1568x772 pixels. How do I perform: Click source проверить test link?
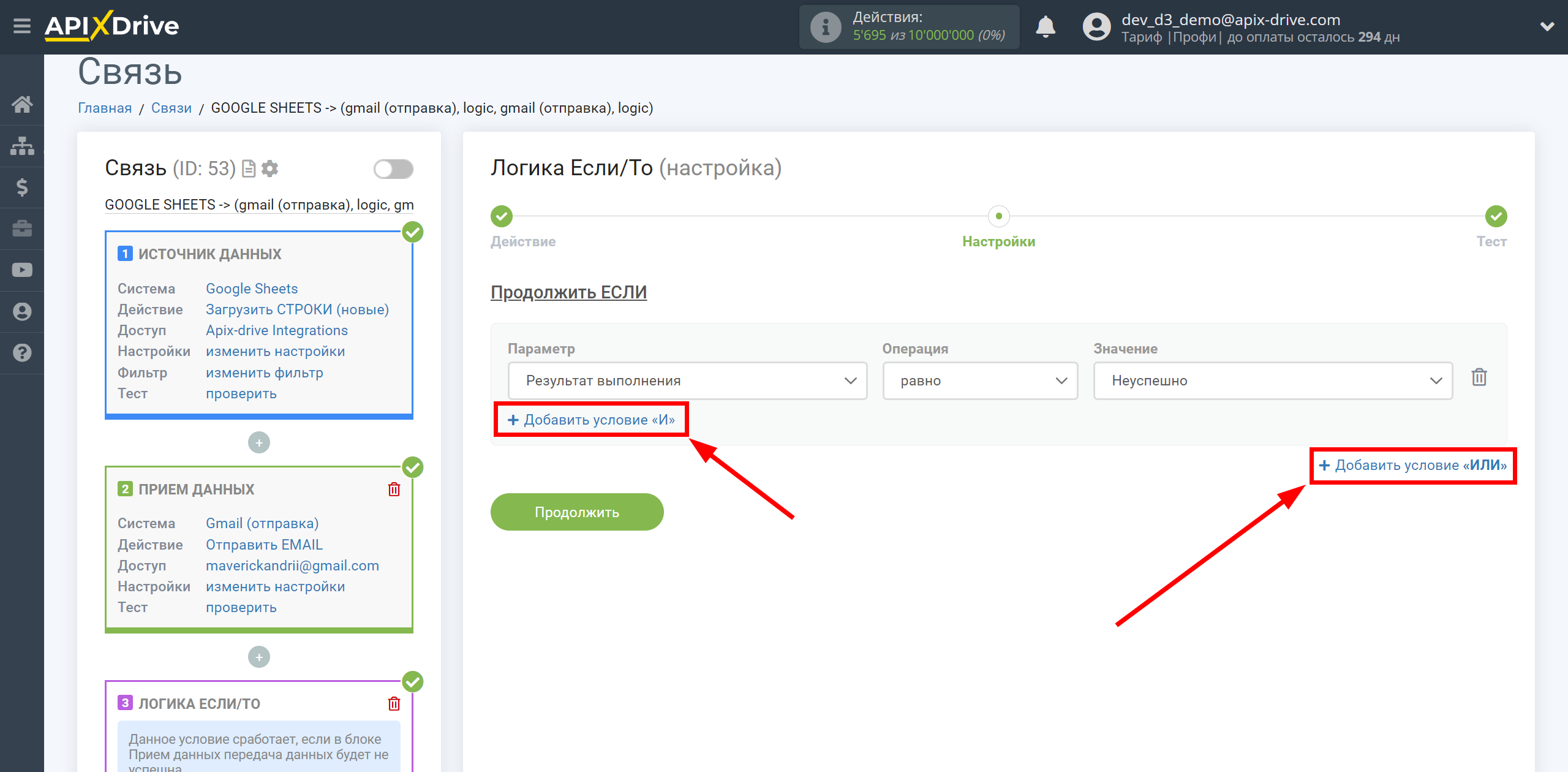click(x=241, y=393)
